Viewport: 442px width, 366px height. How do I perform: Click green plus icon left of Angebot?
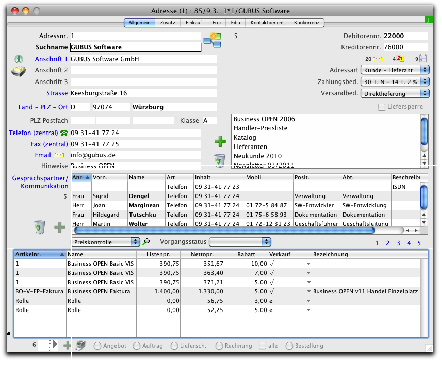coord(67,345)
